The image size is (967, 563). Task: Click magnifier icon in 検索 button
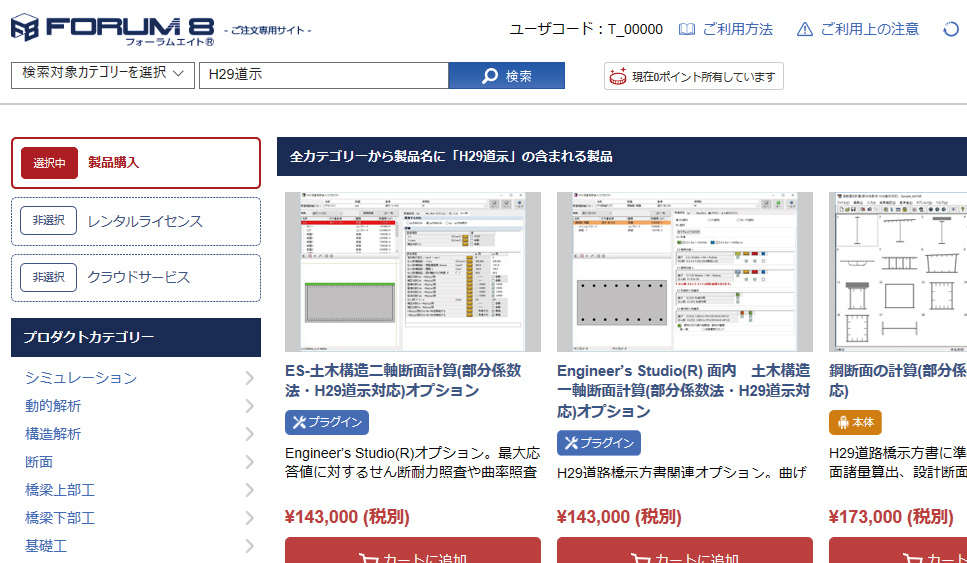[x=490, y=76]
